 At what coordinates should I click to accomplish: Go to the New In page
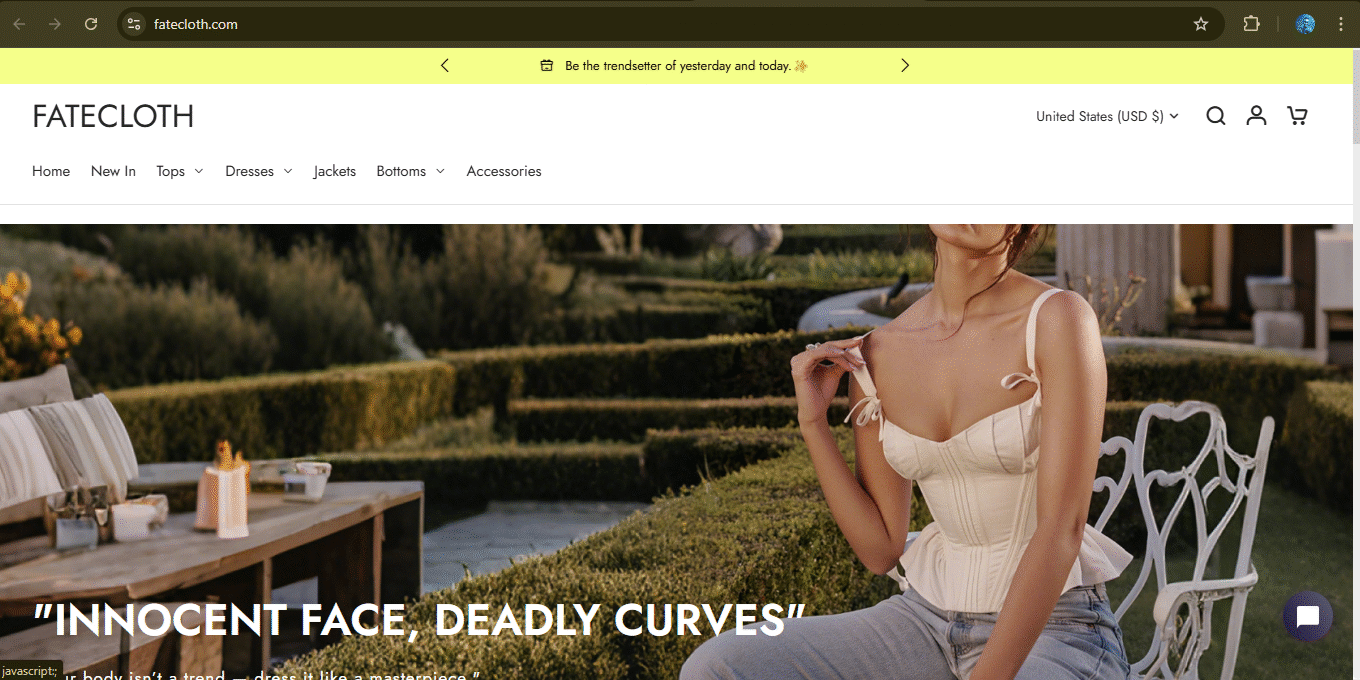pyautogui.click(x=113, y=171)
